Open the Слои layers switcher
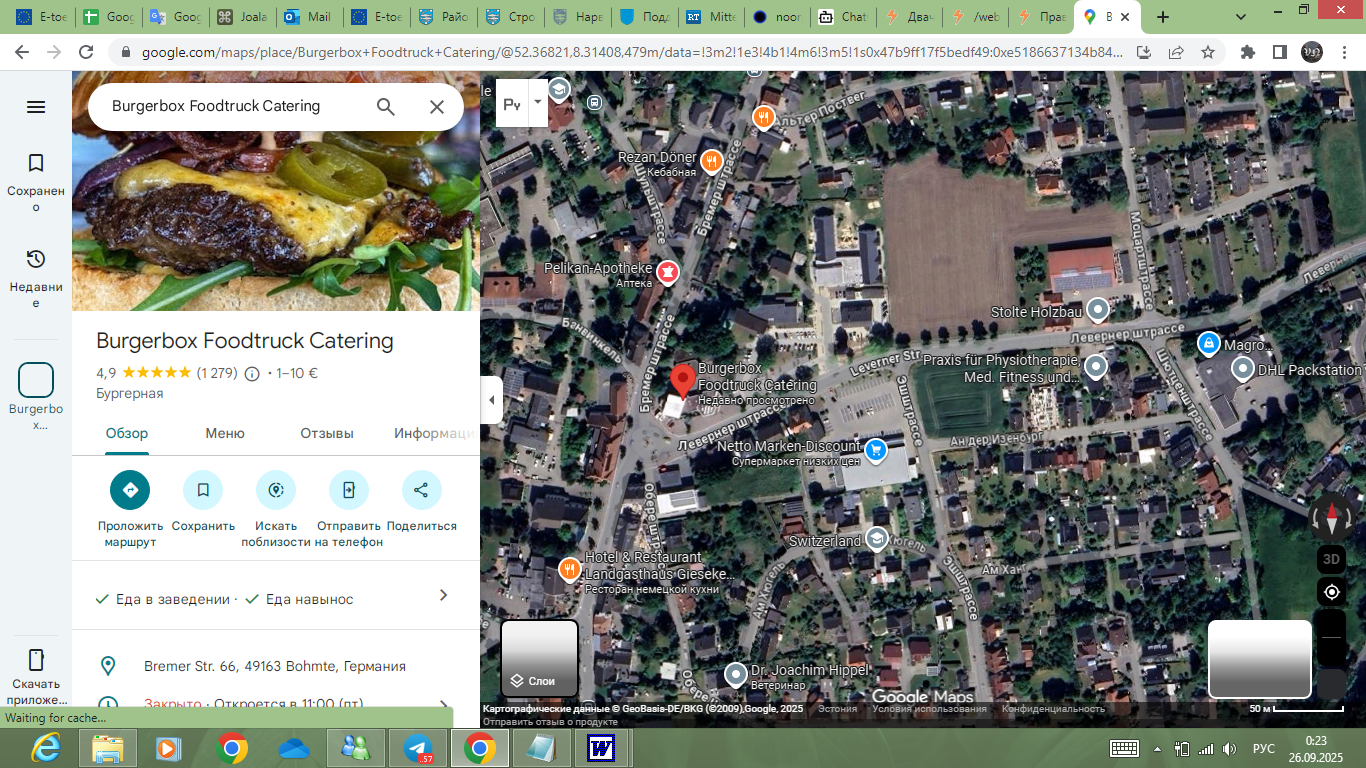The height and width of the screenshot is (768, 1366). click(x=540, y=659)
